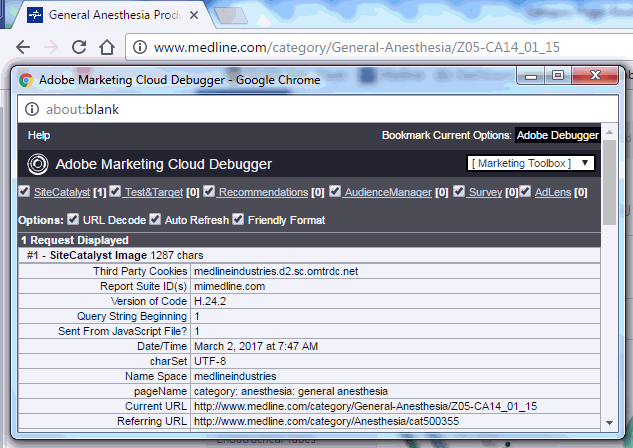Select the Referring URL value

tap(326, 421)
